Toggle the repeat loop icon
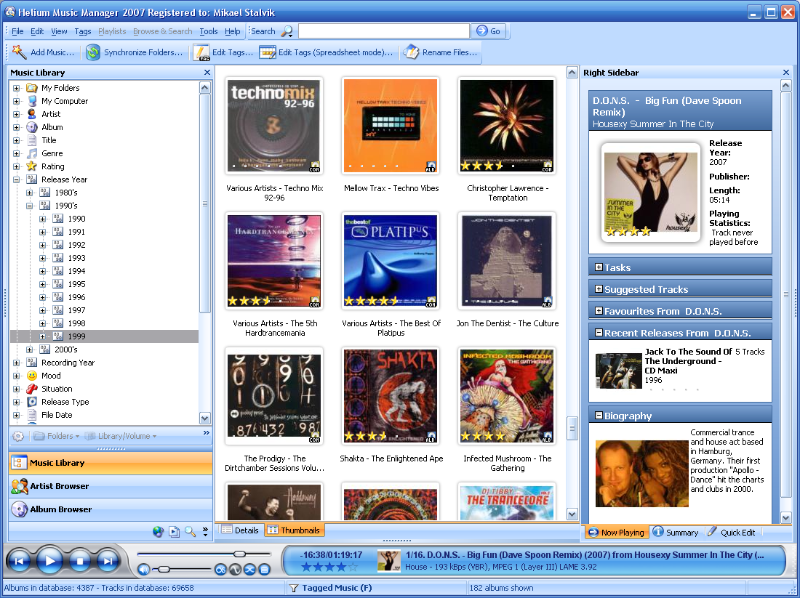The height and width of the screenshot is (598, 800). [221, 569]
